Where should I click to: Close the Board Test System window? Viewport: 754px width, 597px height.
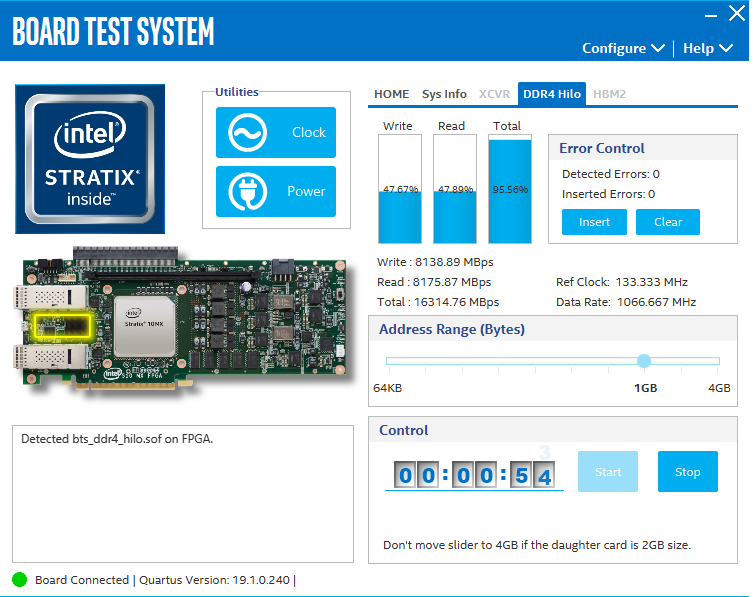pyautogui.click(x=737, y=13)
